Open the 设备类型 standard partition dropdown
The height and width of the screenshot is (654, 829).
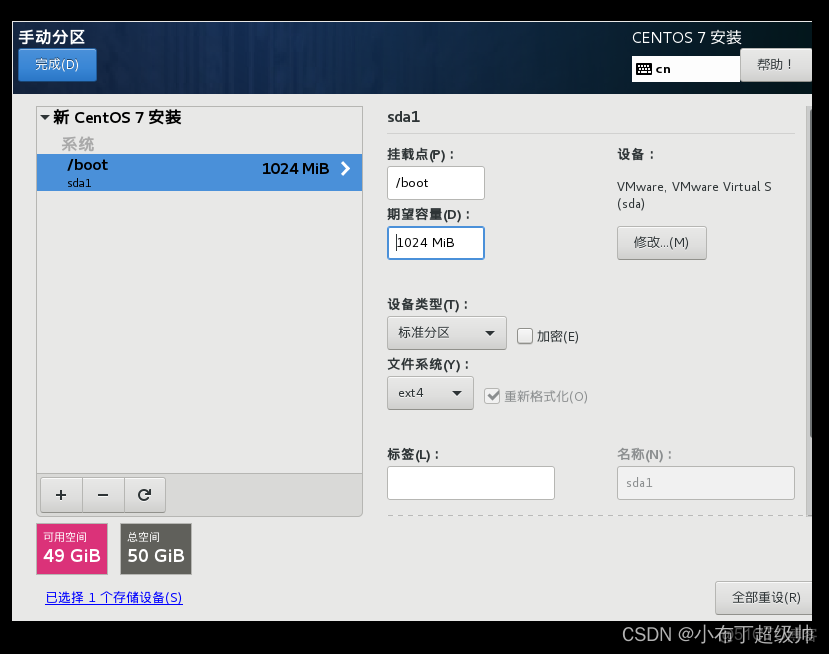[x=446, y=332]
